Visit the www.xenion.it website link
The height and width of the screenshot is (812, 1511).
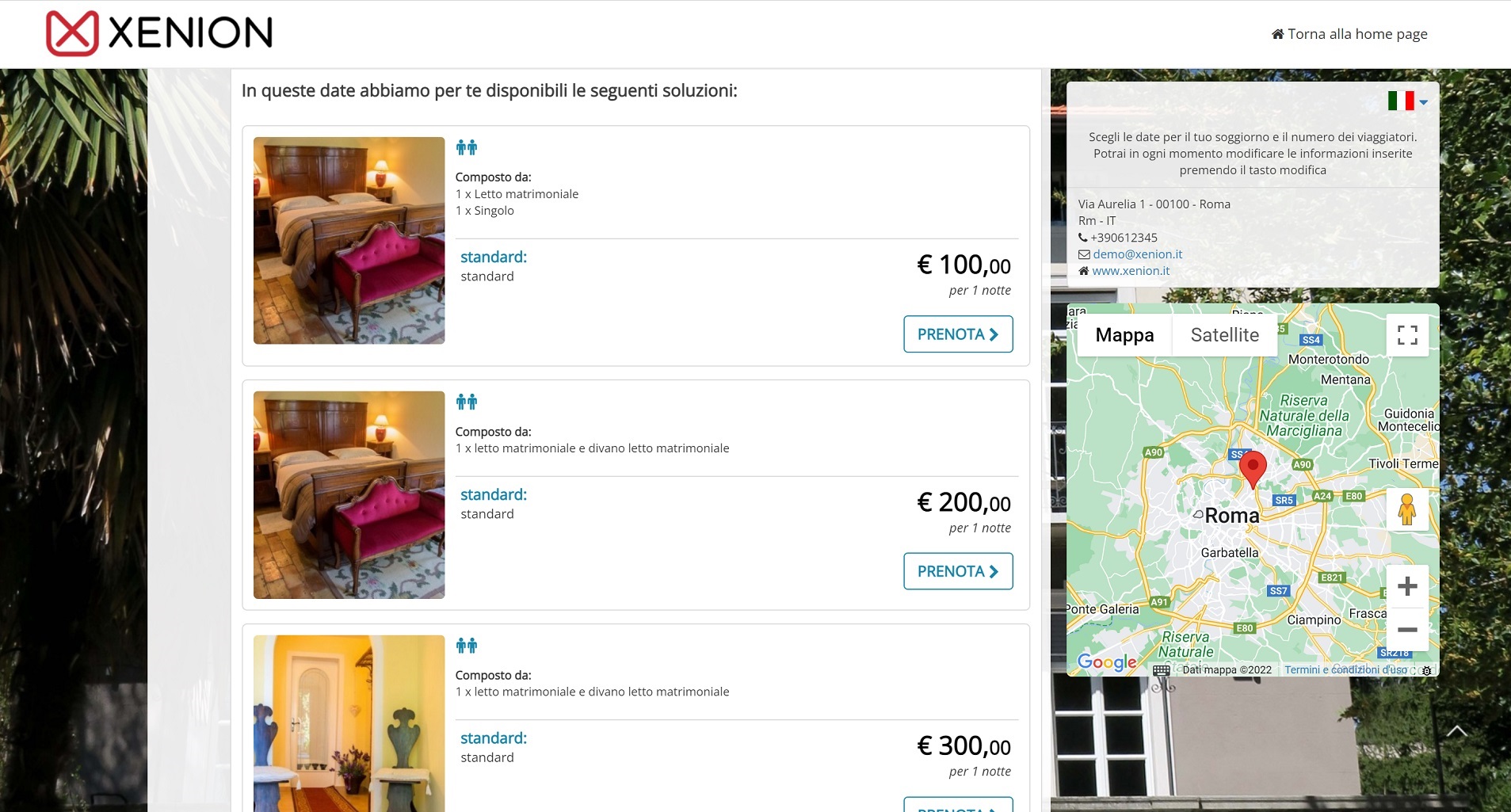(x=1131, y=271)
